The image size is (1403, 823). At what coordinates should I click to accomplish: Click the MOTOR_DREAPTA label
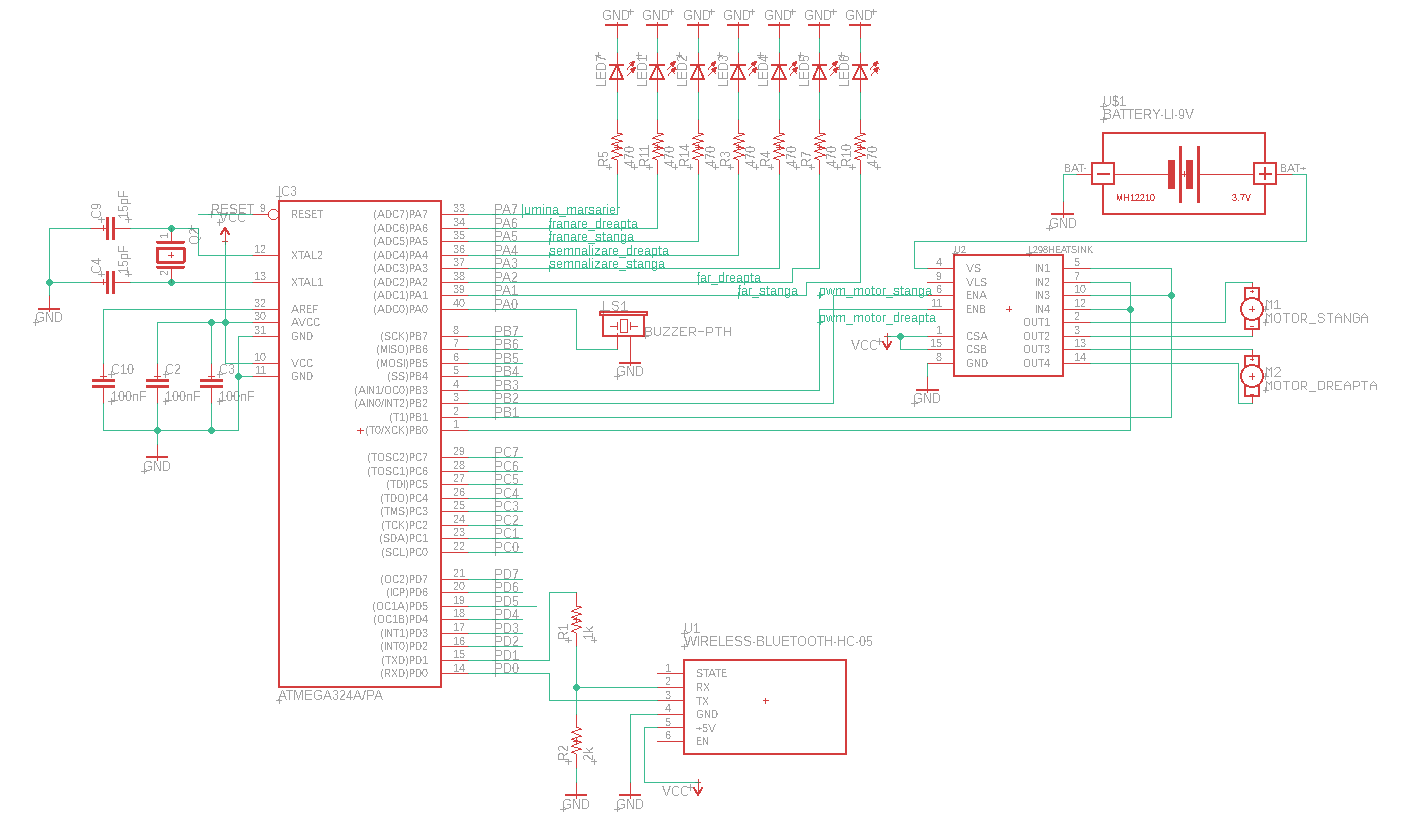coord(1321,385)
